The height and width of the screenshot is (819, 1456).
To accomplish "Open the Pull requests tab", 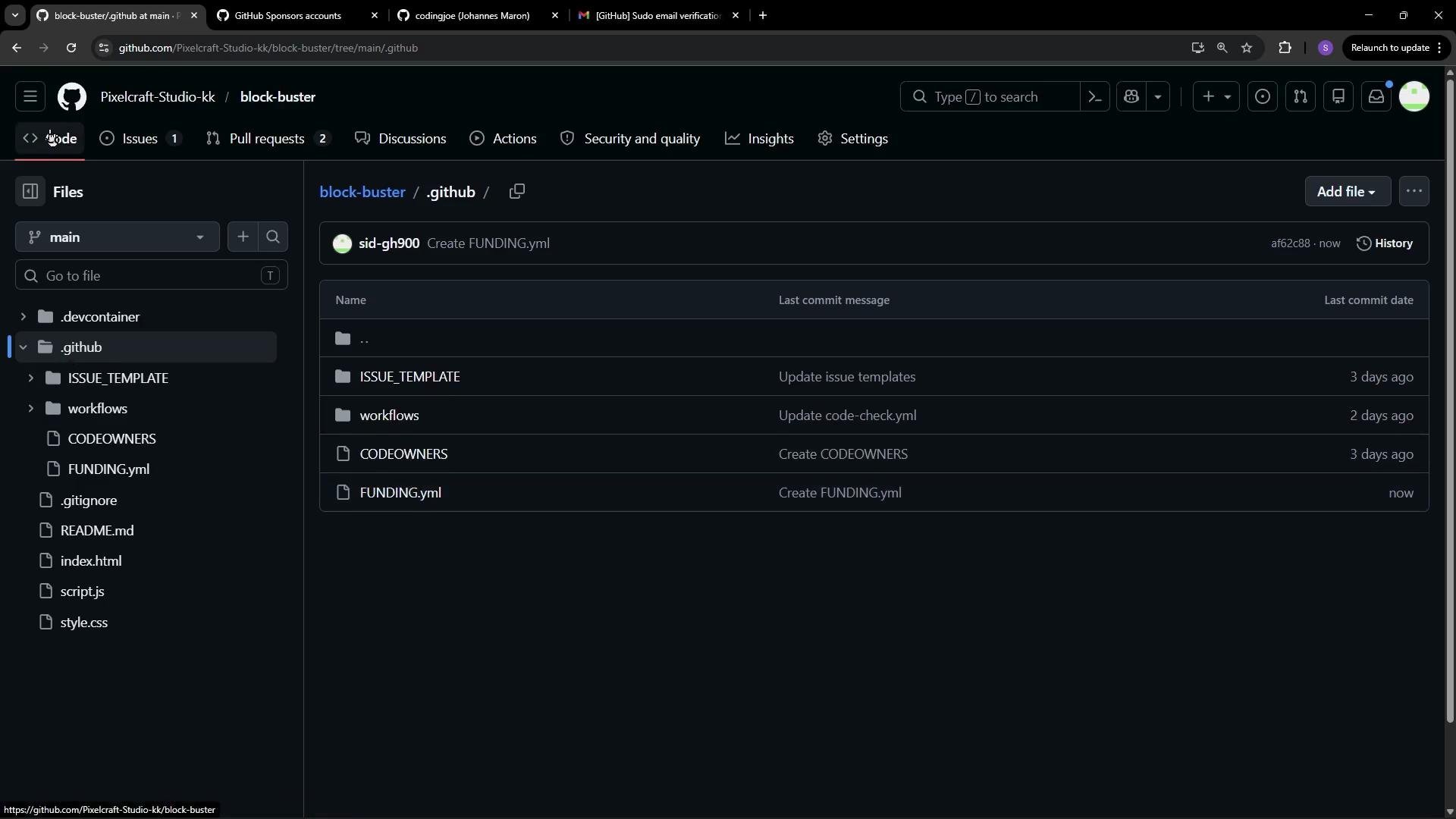I will (x=268, y=139).
